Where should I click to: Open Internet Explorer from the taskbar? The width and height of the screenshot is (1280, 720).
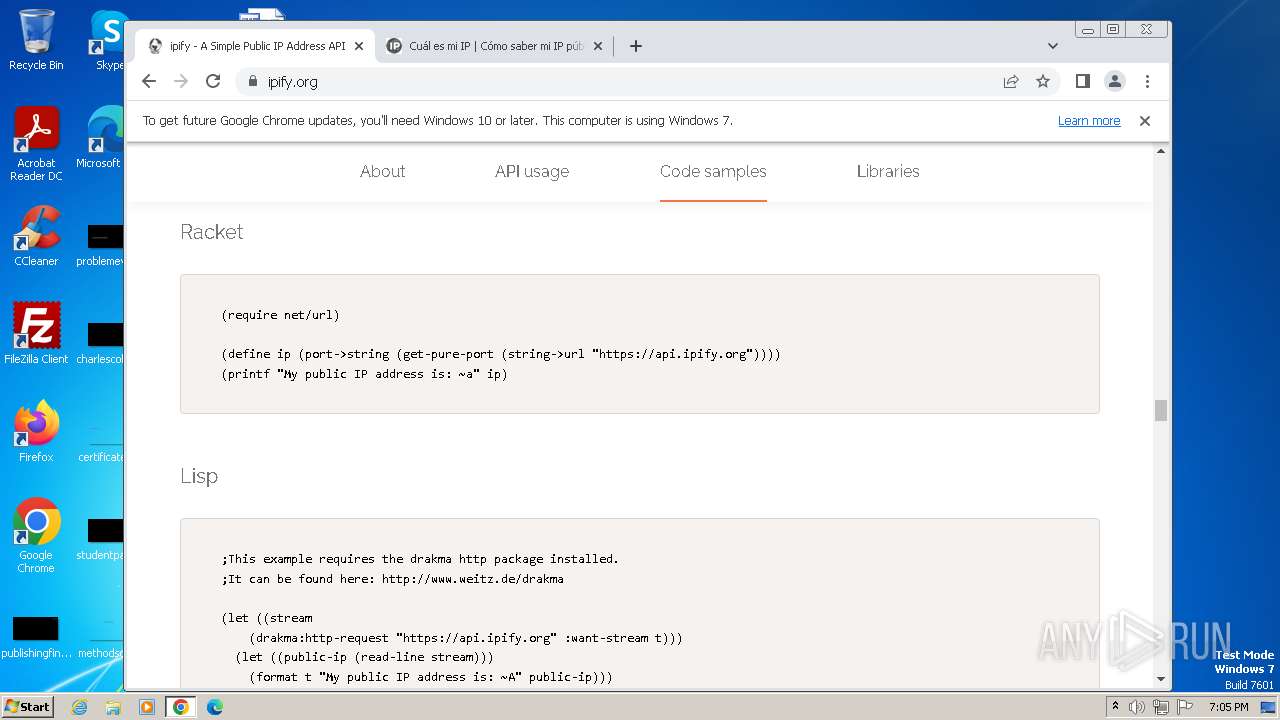[x=80, y=707]
